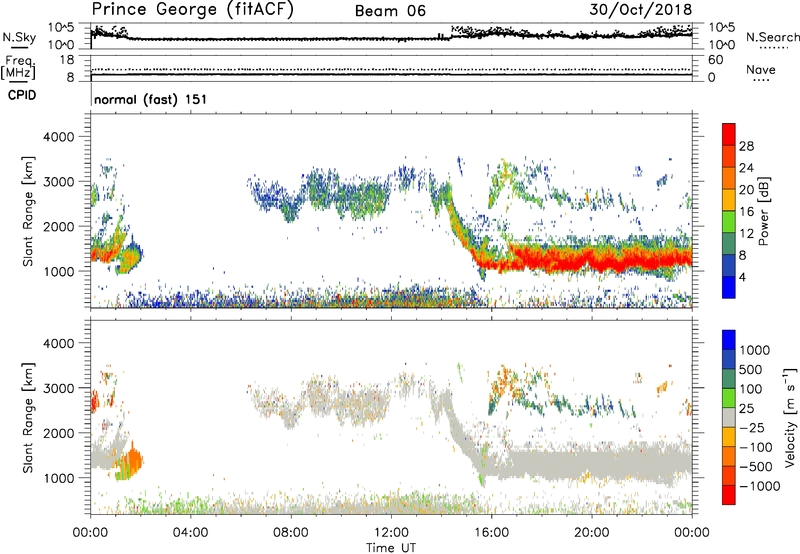
Task: Click the "-1000" label on the velocity colorbar
Action: click(760, 486)
